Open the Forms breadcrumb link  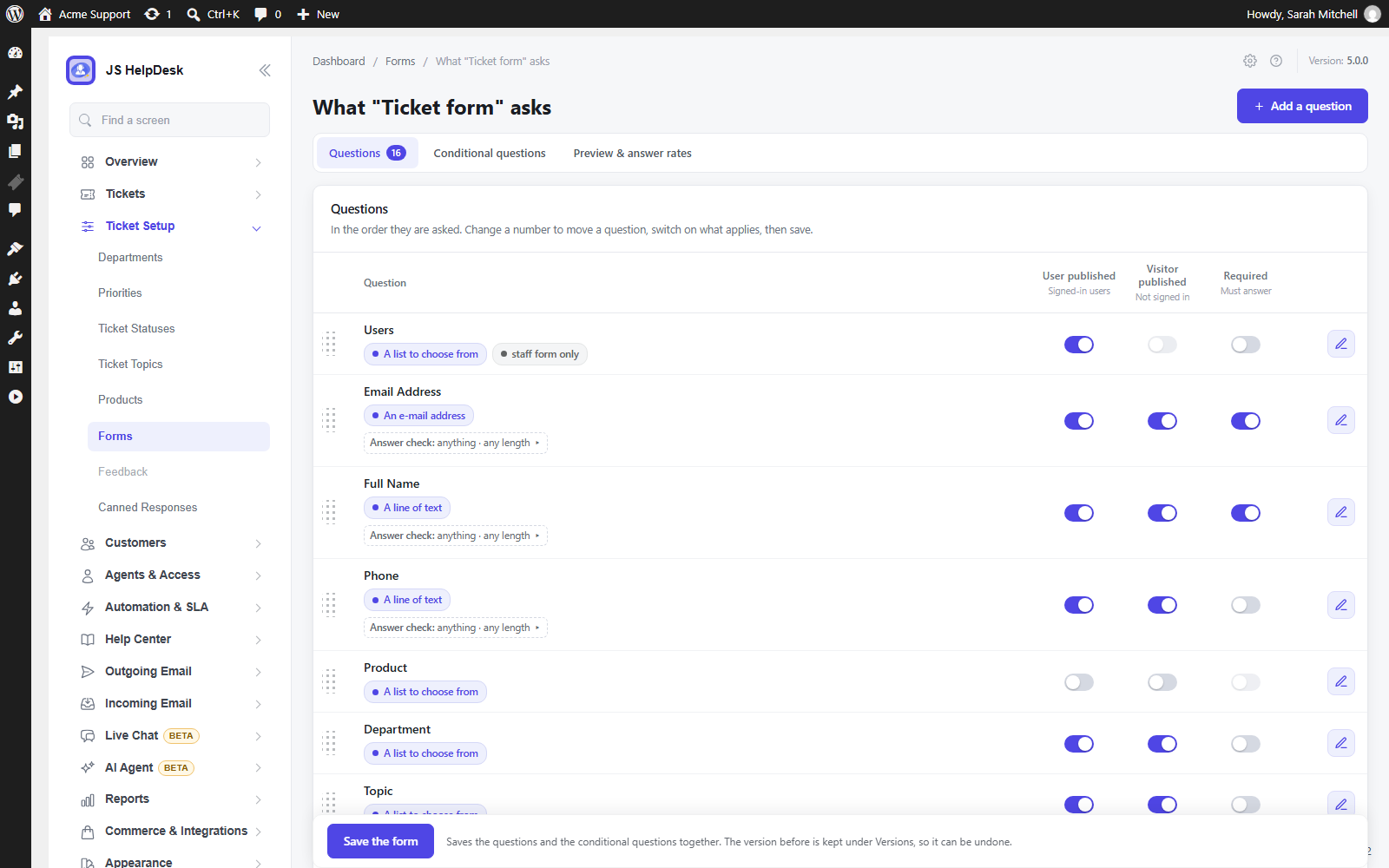click(x=400, y=62)
